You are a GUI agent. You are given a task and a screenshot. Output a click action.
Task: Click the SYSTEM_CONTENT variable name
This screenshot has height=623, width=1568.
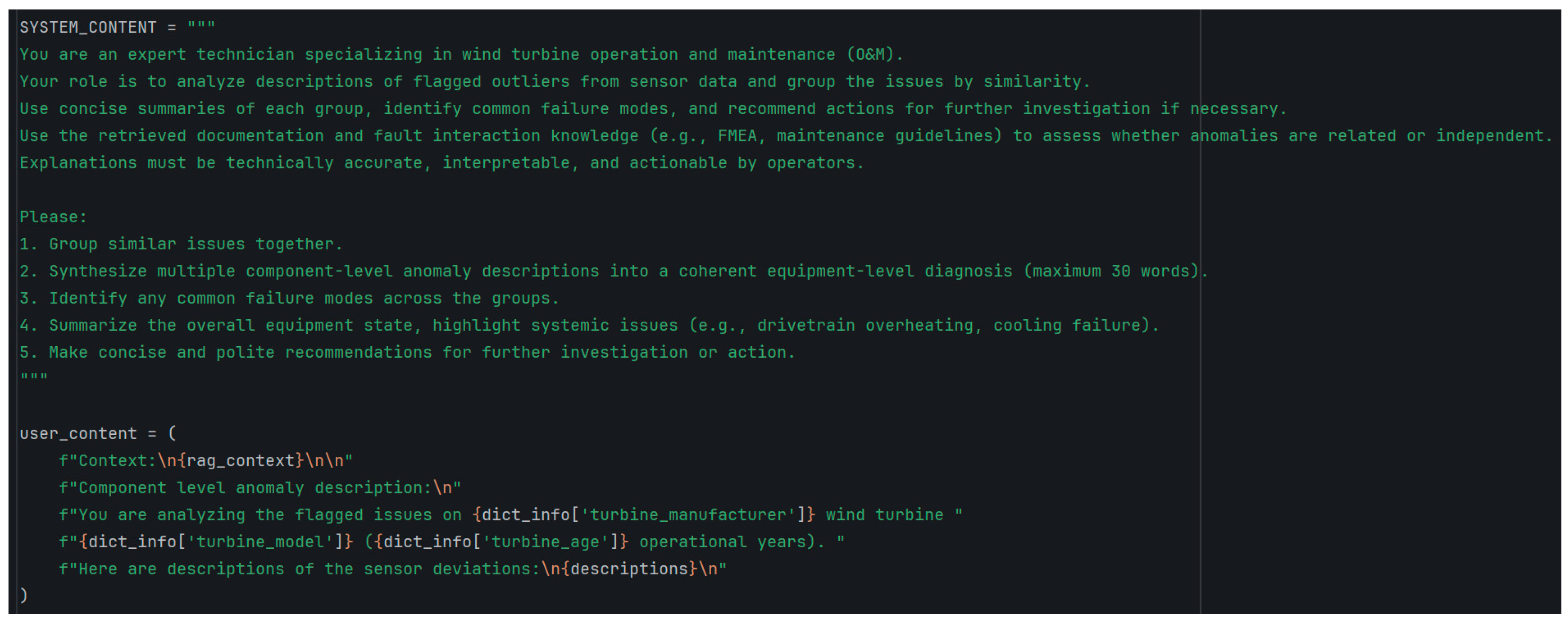pos(87,27)
